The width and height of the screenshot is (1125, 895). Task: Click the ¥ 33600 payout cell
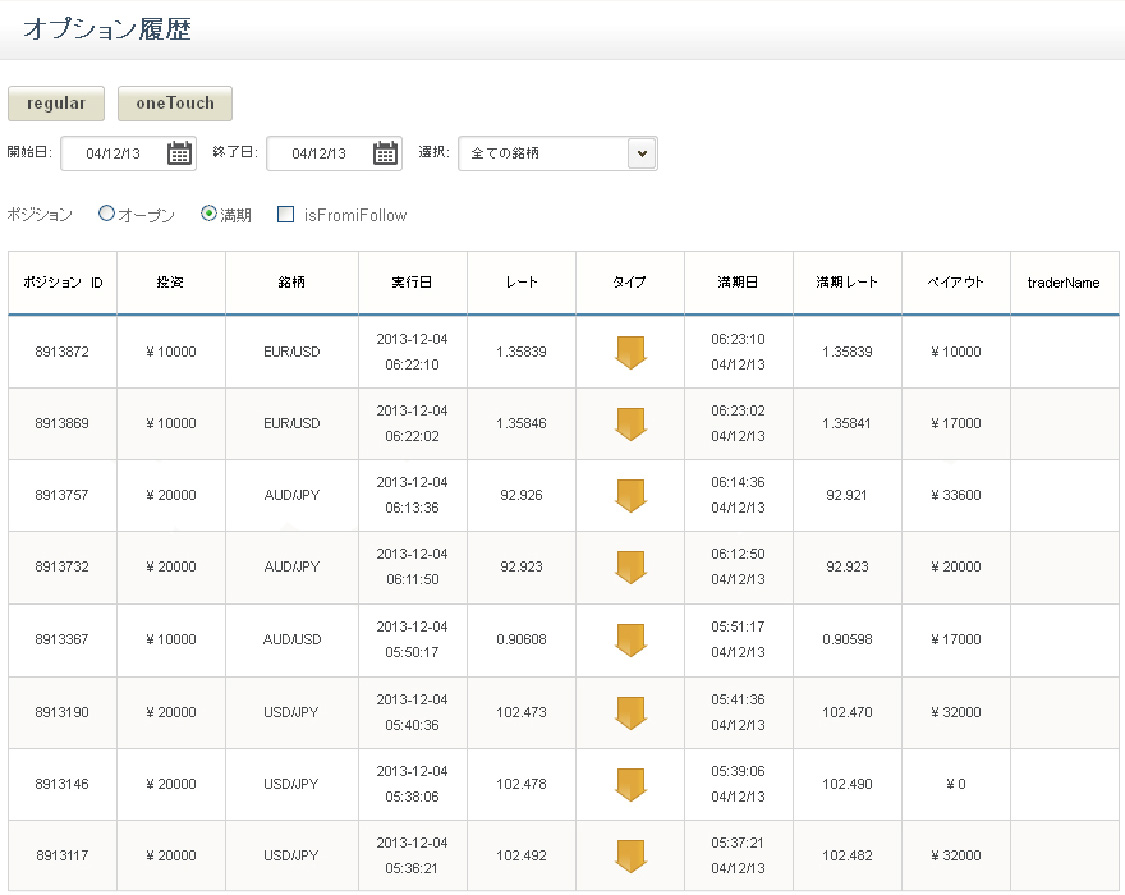click(956, 495)
